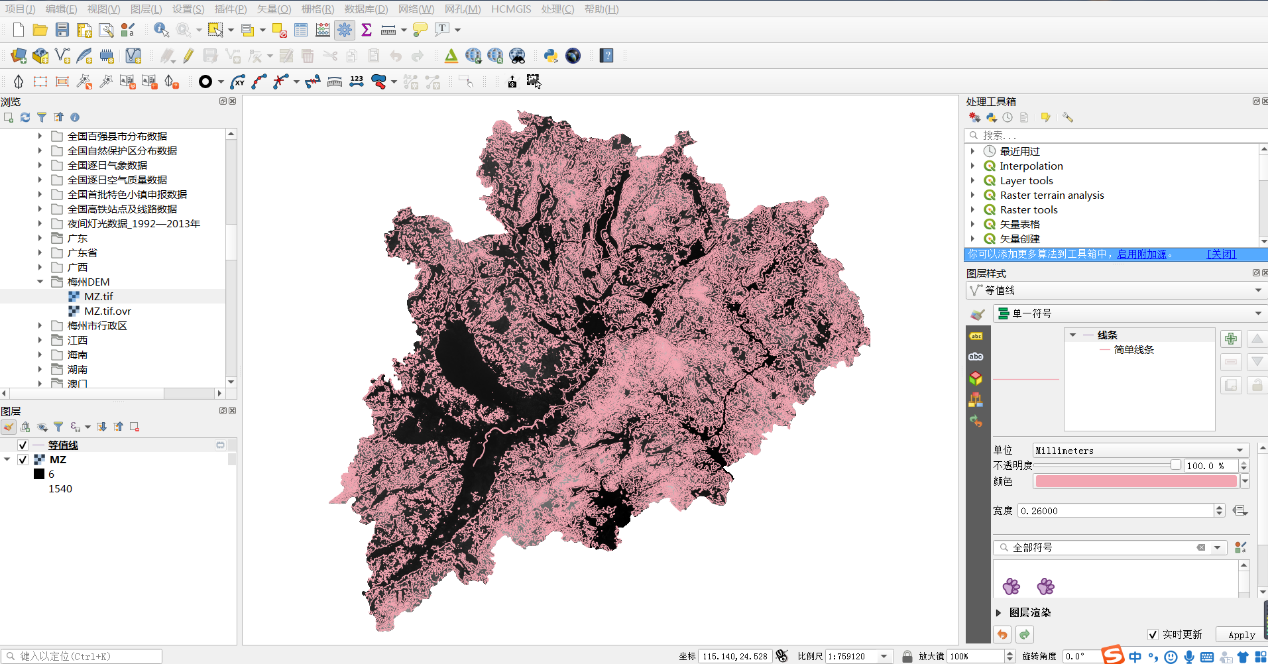The height and width of the screenshot is (664, 1268).
Task: Uncheck the MZ raster layer checkbox
Action: click(x=22, y=460)
